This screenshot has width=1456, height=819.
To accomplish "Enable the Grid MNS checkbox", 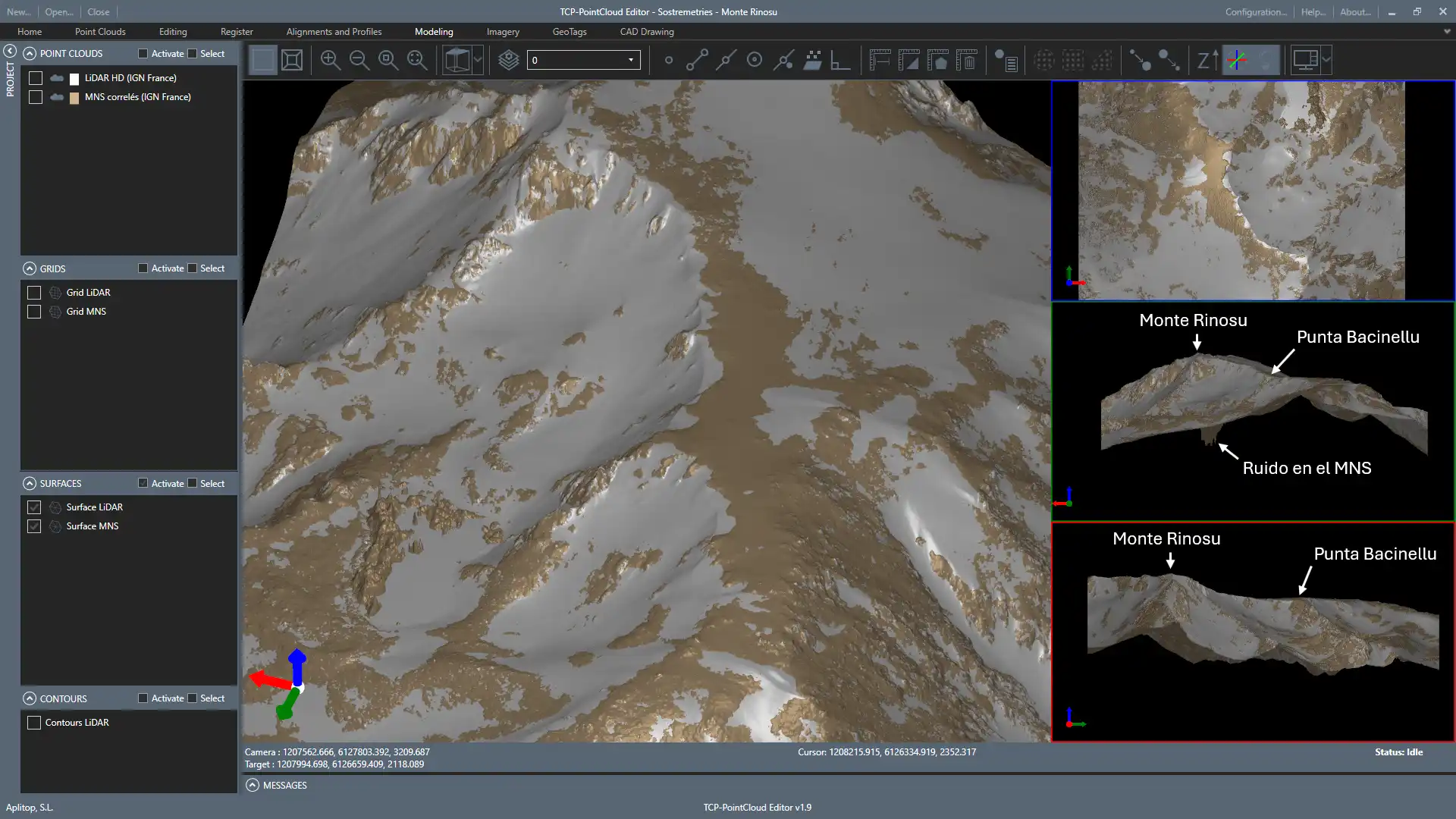I will tap(34, 312).
